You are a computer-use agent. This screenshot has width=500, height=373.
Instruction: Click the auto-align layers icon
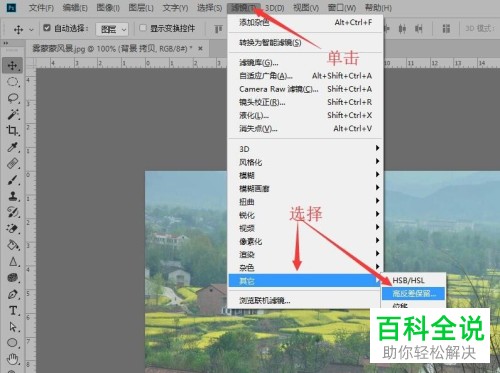(x=446, y=29)
